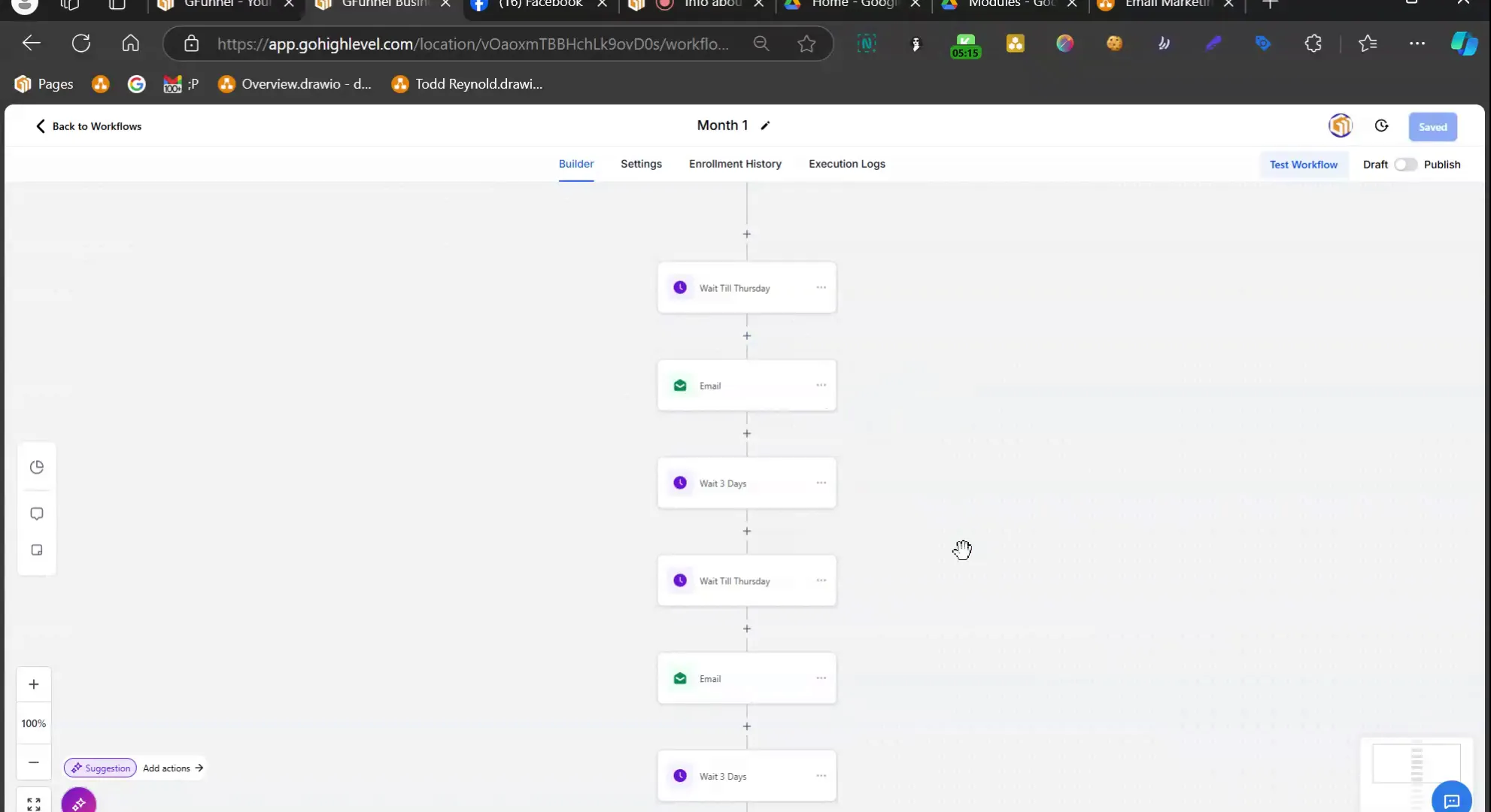Fit workflow to screen icon
This screenshot has width=1491, height=812.
coord(34,804)
